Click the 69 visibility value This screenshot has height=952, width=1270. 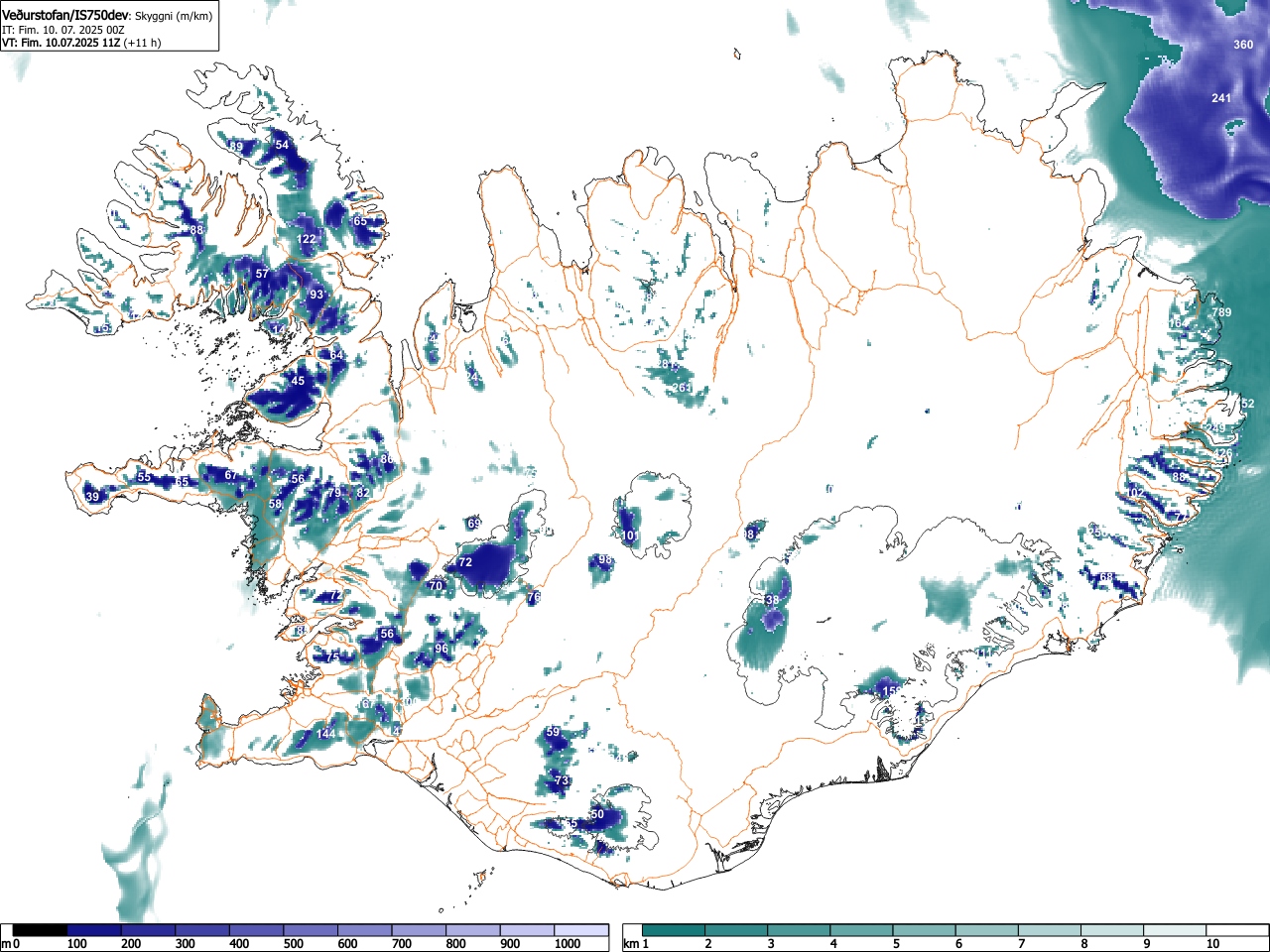click(x=474, y=524)
